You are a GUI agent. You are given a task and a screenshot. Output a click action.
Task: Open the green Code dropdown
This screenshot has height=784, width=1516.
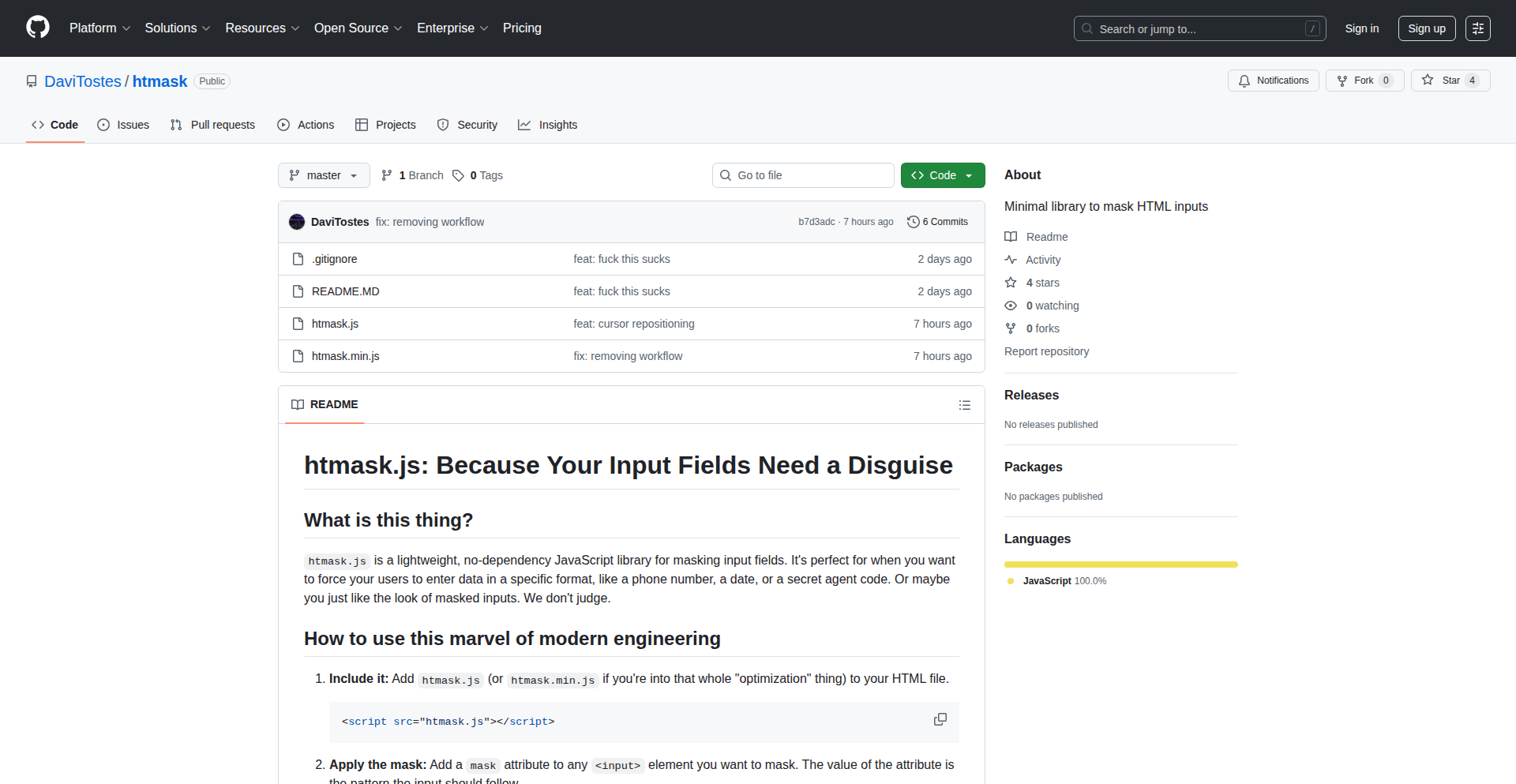[942, 175]
